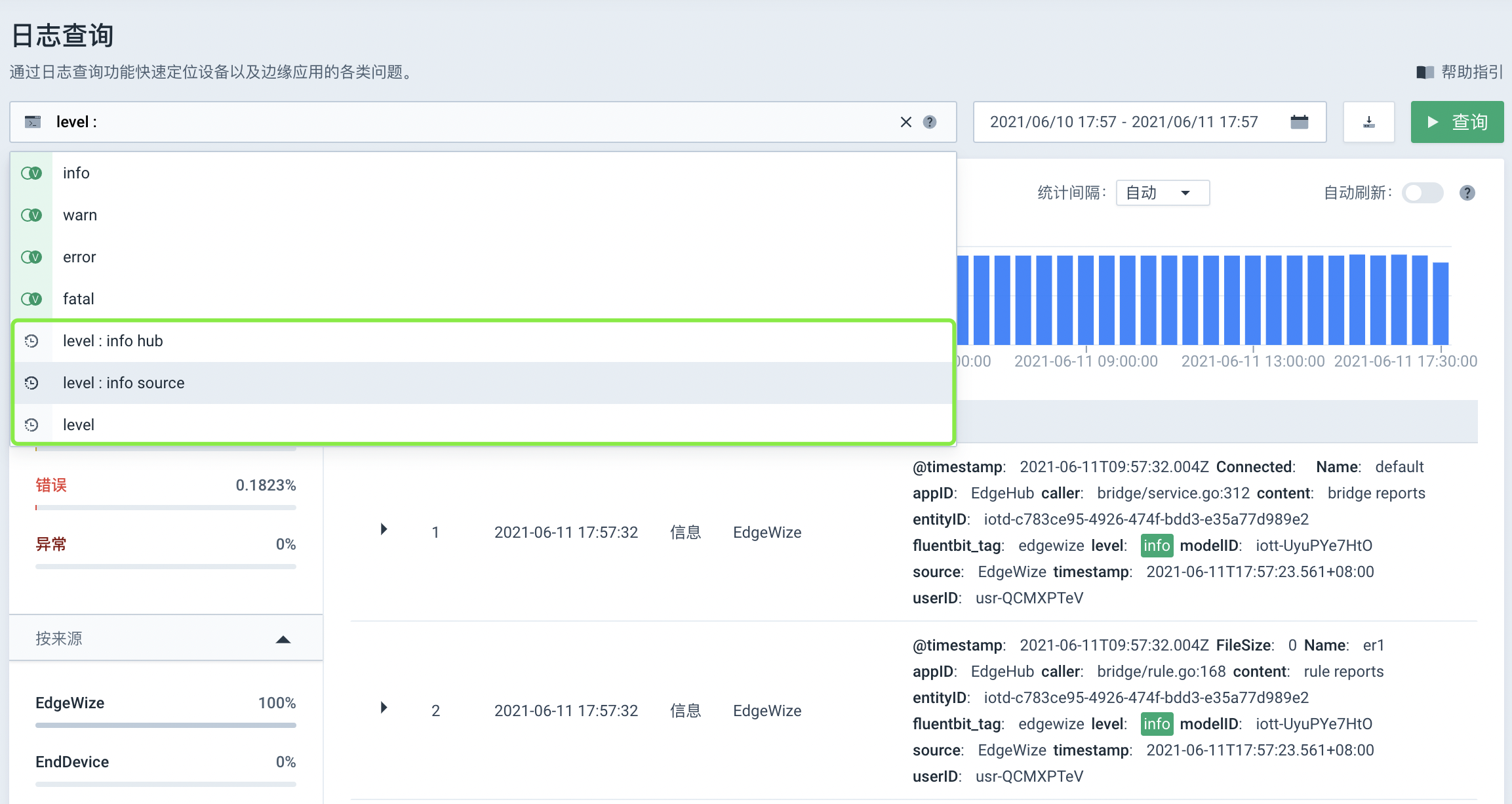
Task: Open the 统计间隔 自动 dropdown
Action: (1163, 193)
